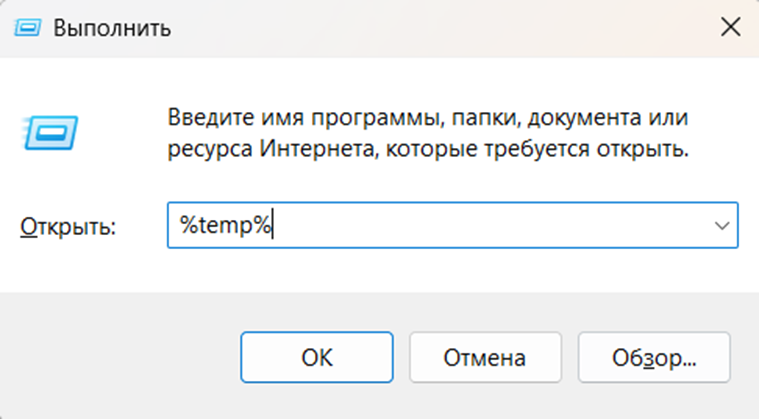Click the "ресурса Интернета" description line
Image resolution: width=759 pixels, height=419 pixels.
point(428,152)
